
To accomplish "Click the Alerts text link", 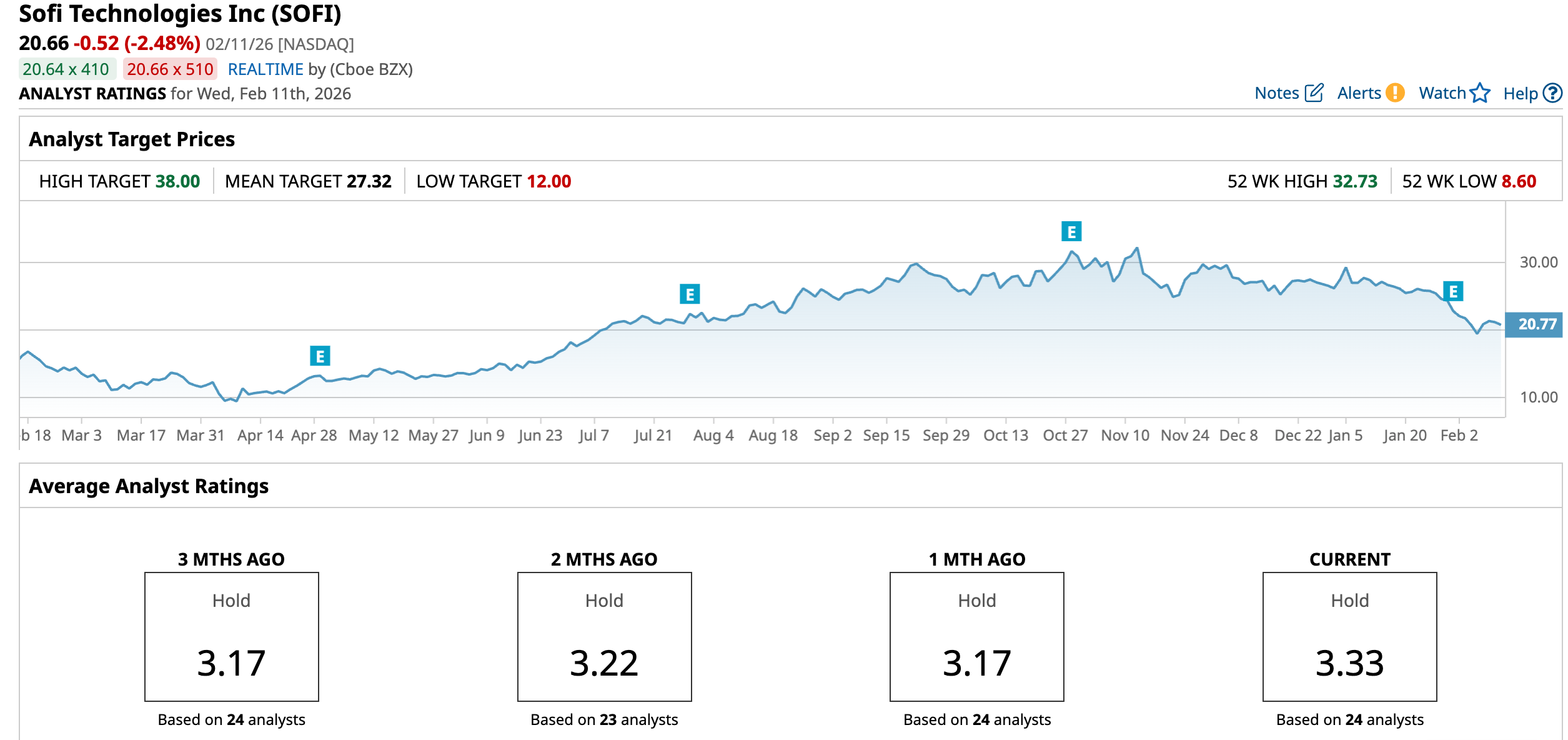I will (1359, 93).
